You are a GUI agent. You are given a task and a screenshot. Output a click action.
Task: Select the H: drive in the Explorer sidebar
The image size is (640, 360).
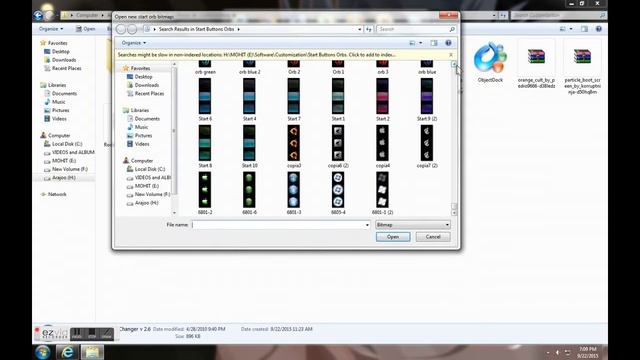(64, 178)
